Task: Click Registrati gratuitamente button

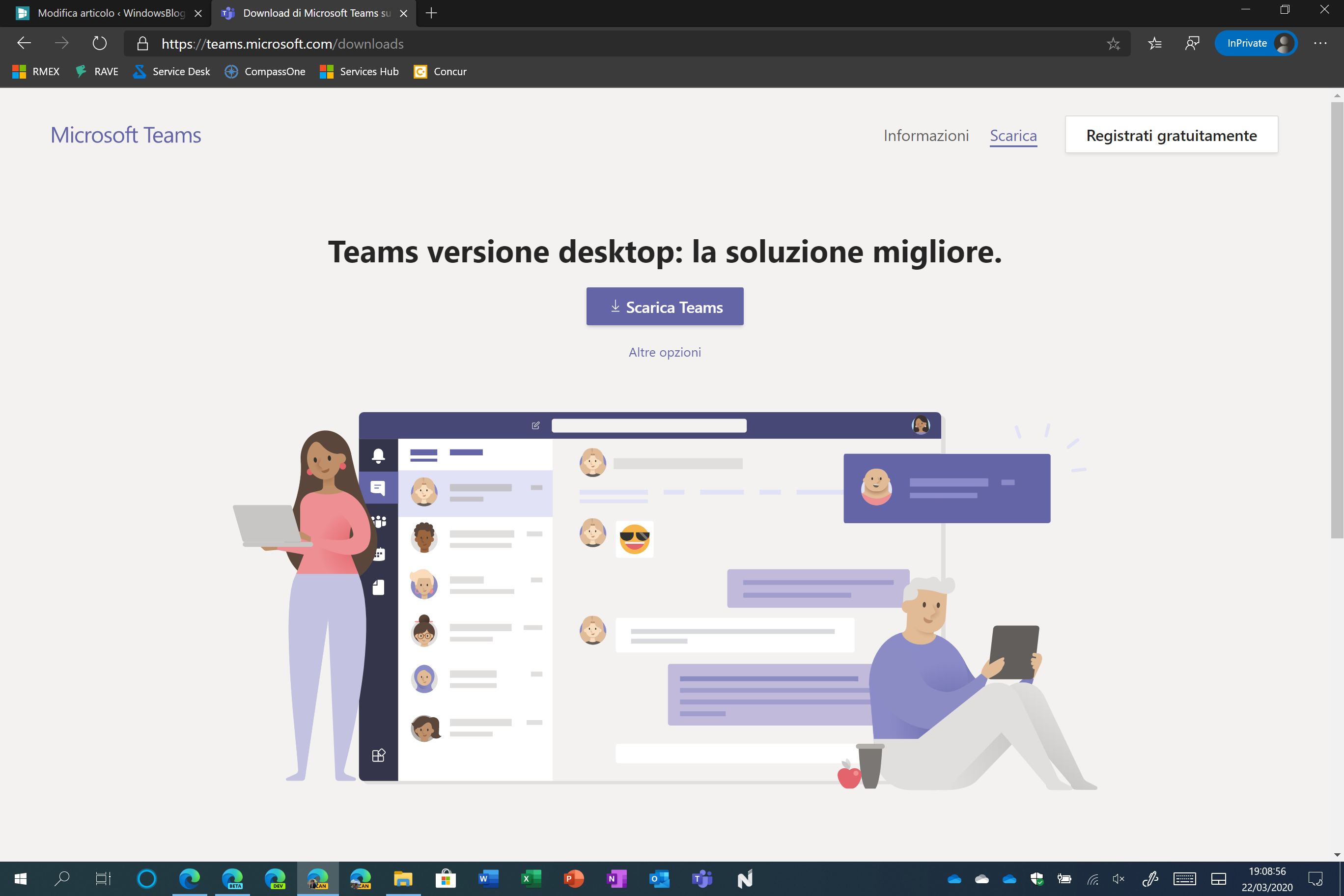Action: pyautogui.click(x=1172, y=135)
